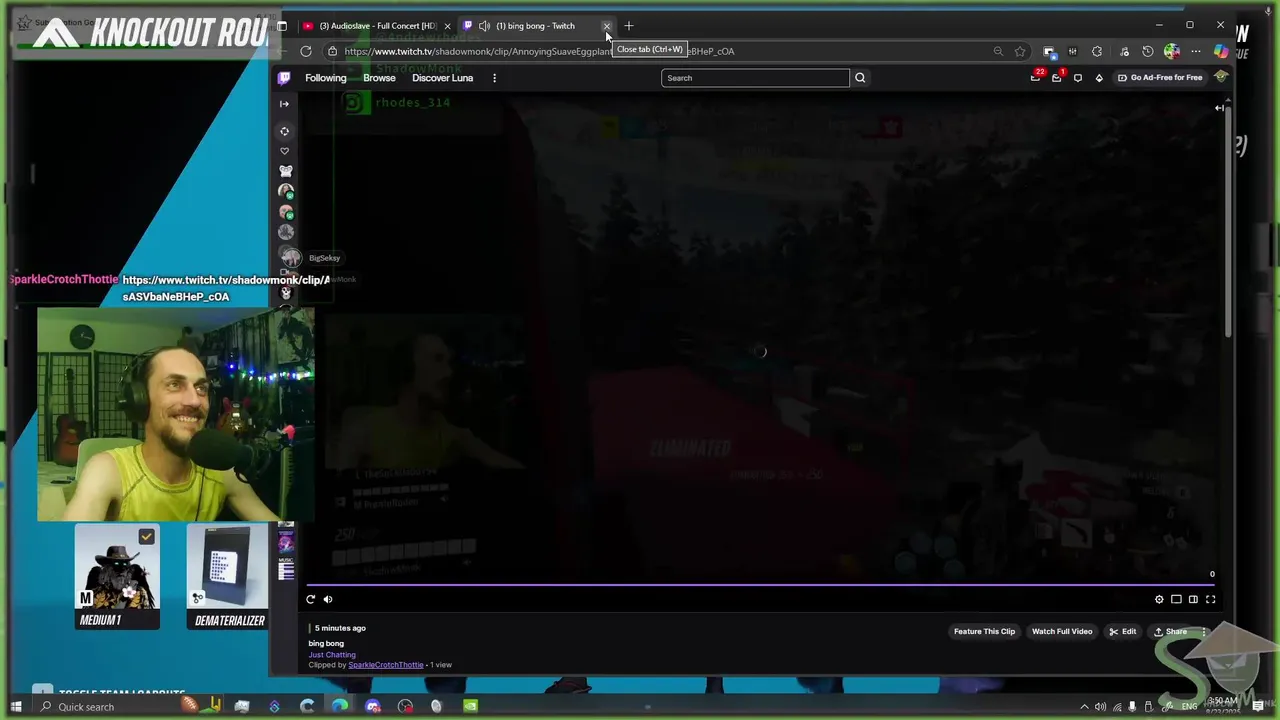Open the Twitch messages icon with badge 1
The image size is (1280, 720).
(1057, 77)
